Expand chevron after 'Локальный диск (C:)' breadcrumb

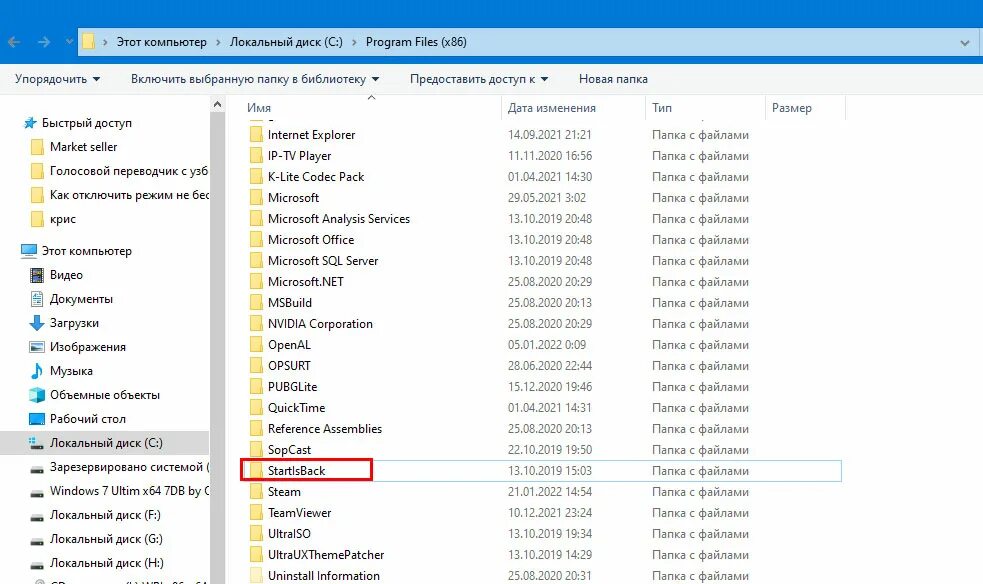(x=354, y=42)
